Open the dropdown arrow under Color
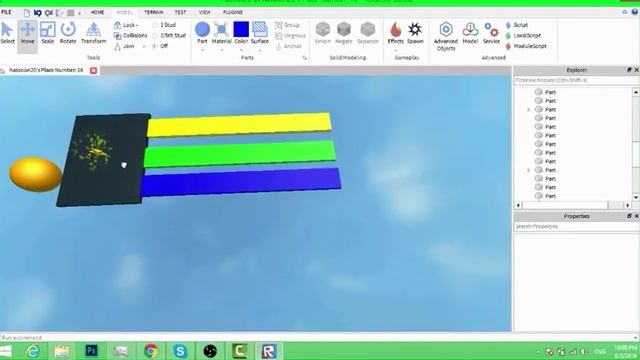 click(241, 50)
